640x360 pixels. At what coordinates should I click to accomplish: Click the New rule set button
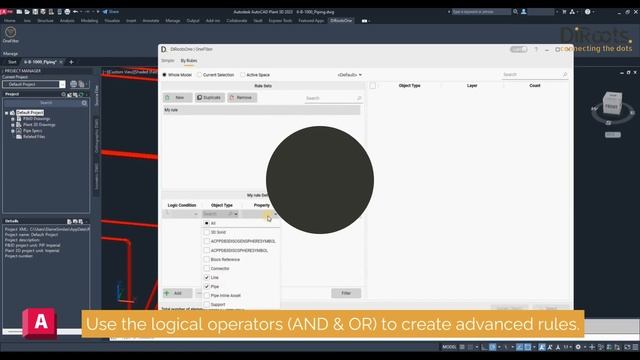178,98
